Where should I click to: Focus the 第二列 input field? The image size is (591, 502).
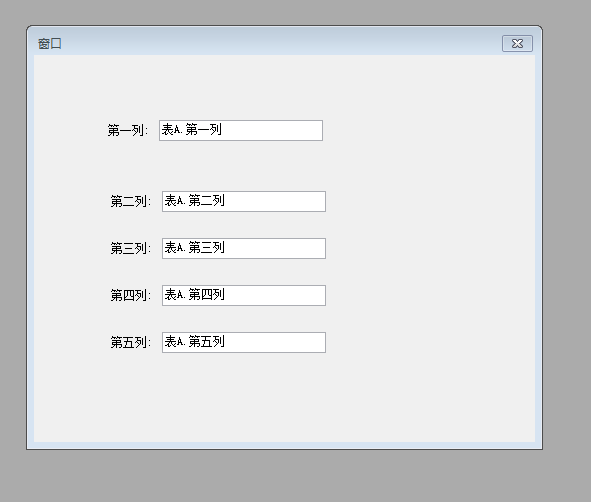pyautogui.click(x=244, y=201)
